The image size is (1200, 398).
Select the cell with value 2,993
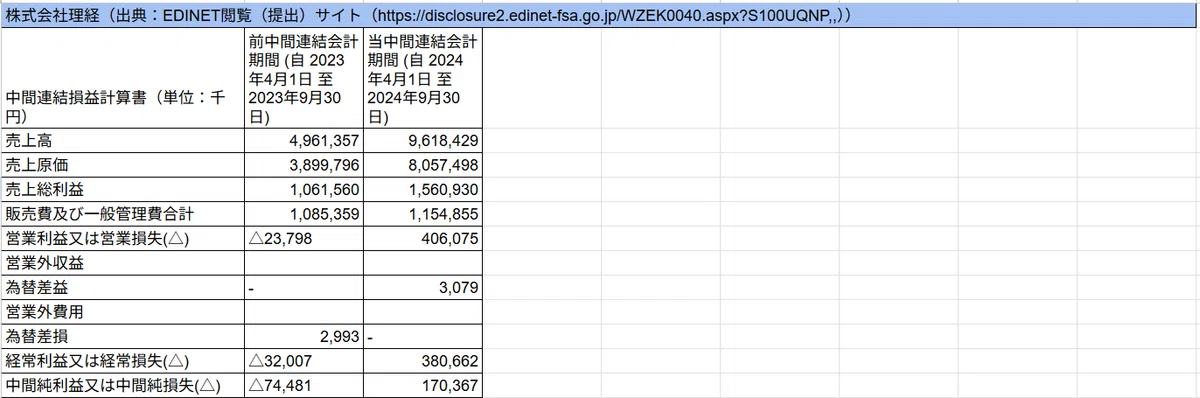pos(304,337)
